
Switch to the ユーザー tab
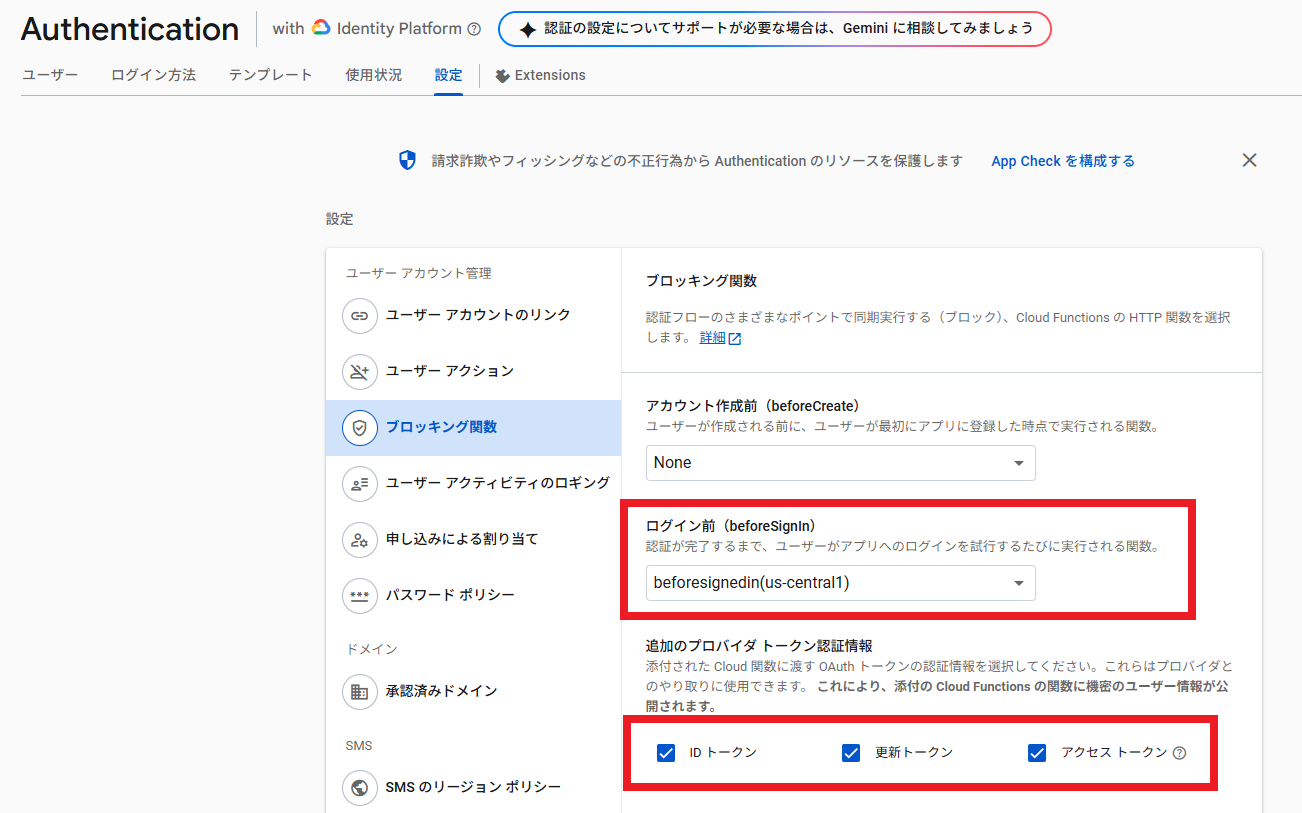[x=50, y=75]
